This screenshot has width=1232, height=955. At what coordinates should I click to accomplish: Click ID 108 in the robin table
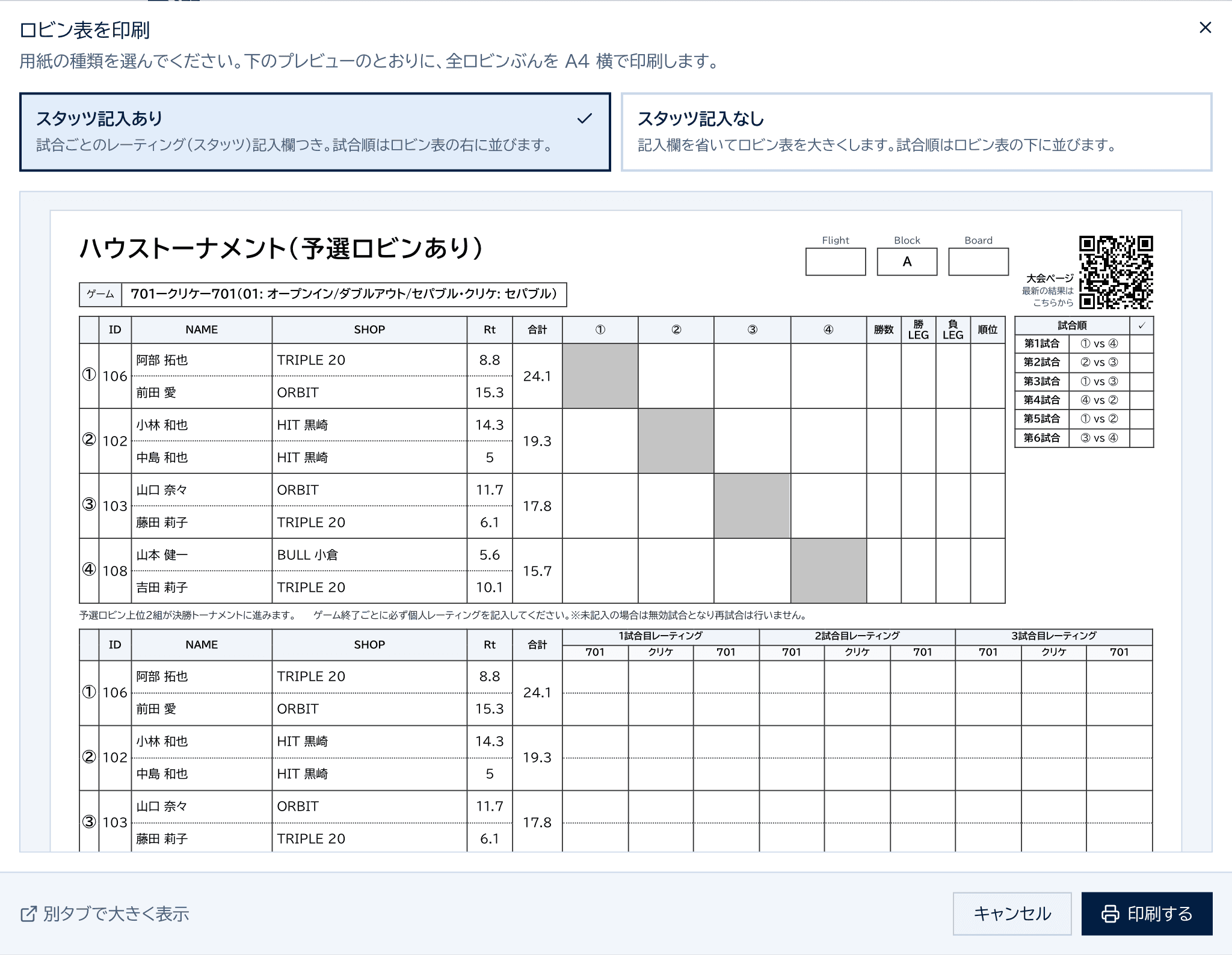[115, 571]
